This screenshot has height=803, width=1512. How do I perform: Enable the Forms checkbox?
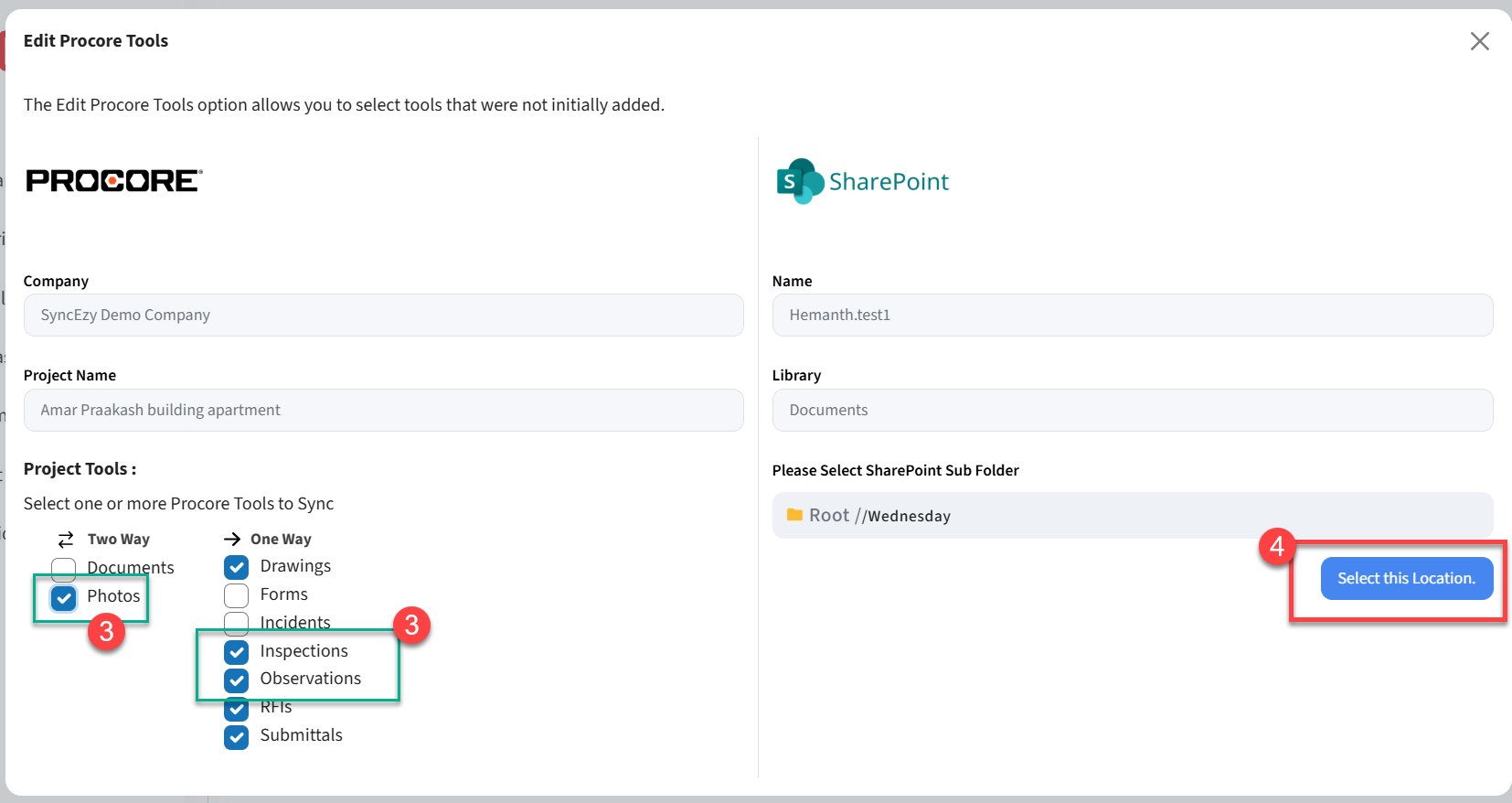[x=237, y=595]
